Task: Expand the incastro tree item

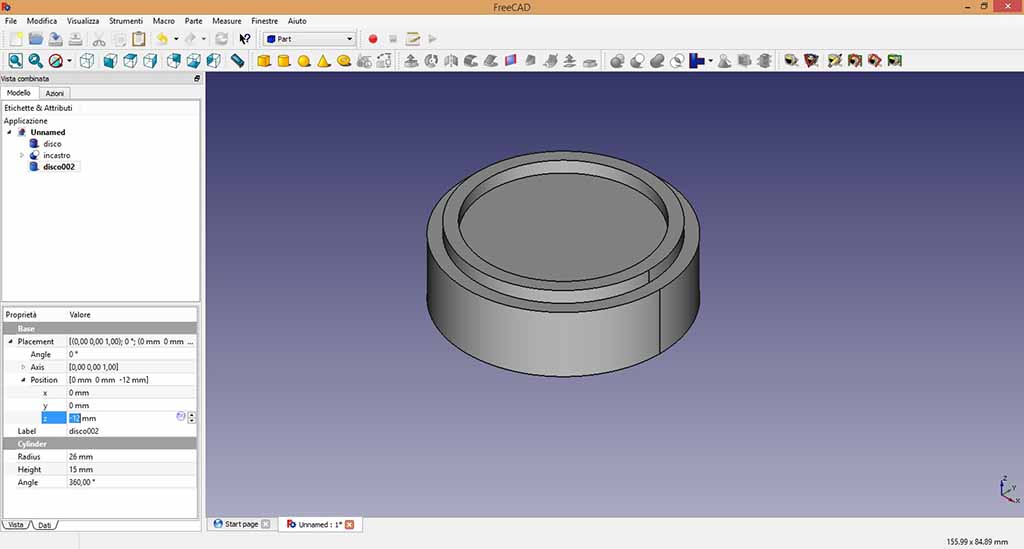Action: [x=22, y=155]
